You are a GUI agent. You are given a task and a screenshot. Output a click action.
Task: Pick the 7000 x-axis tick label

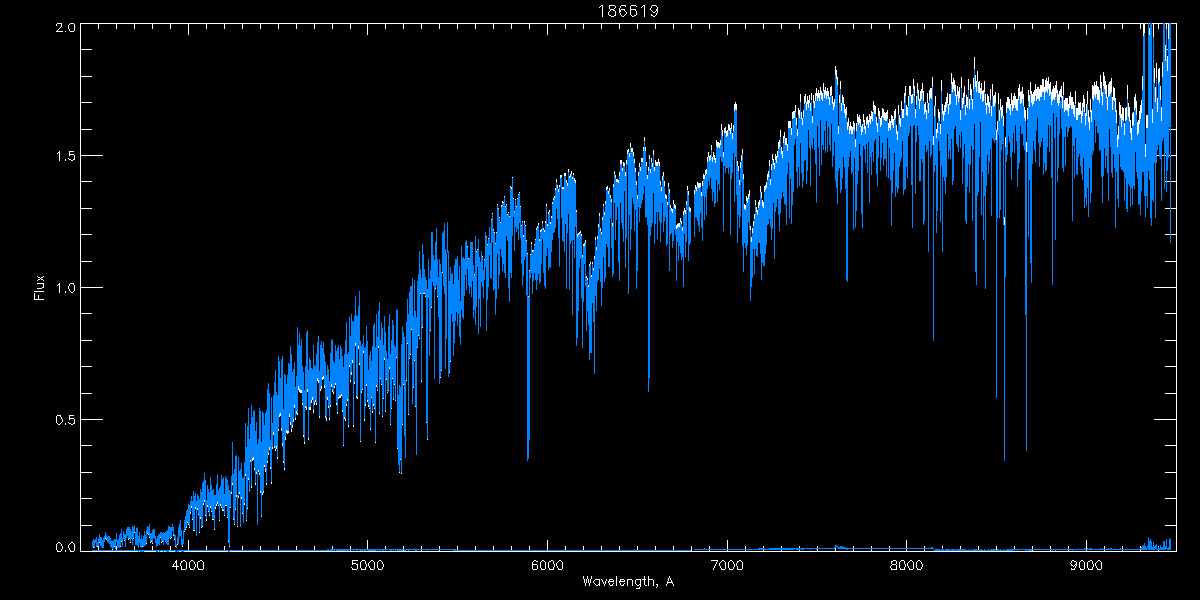[x=727, y=565]
